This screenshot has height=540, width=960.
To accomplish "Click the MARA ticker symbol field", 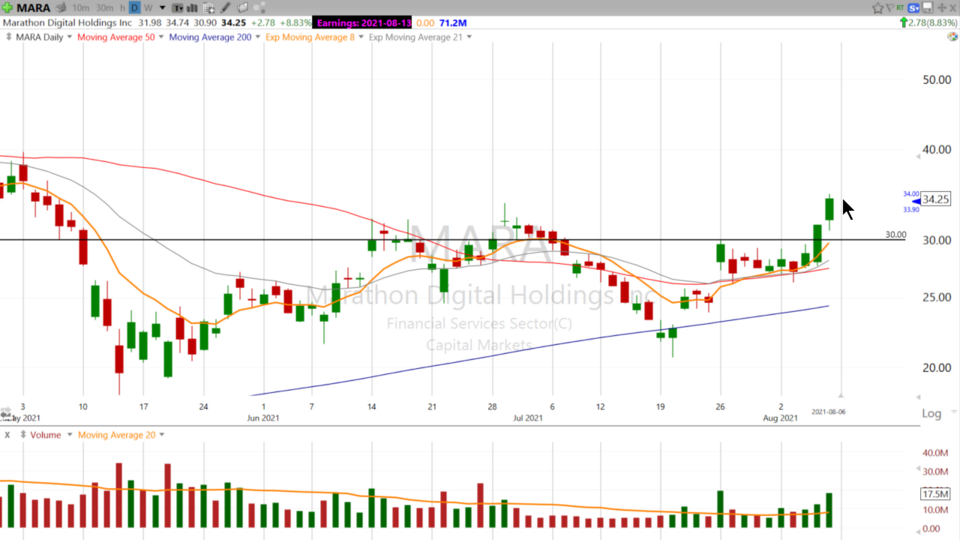I will [33, 8].
